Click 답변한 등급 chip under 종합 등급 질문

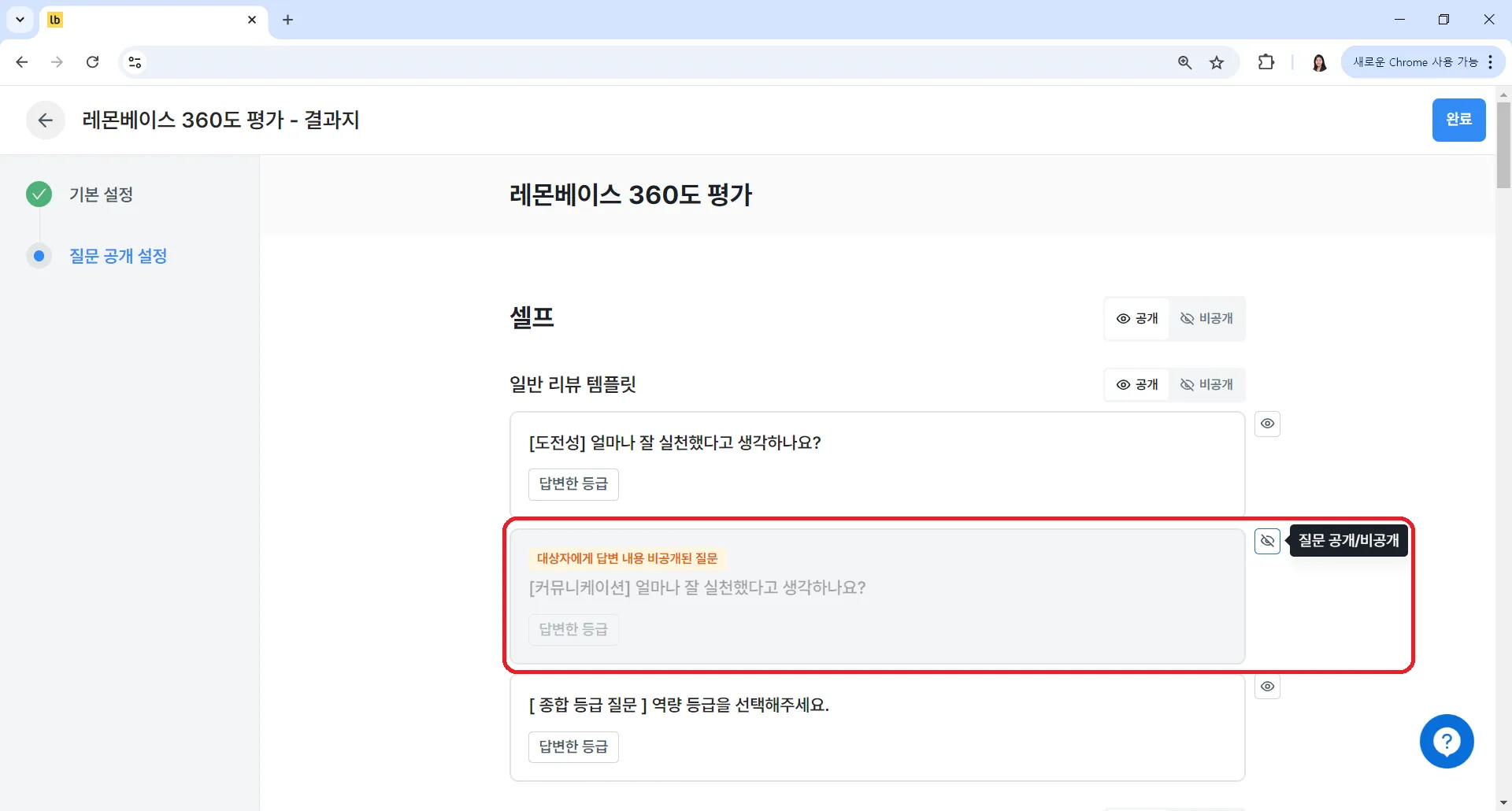tap(573, 746)
